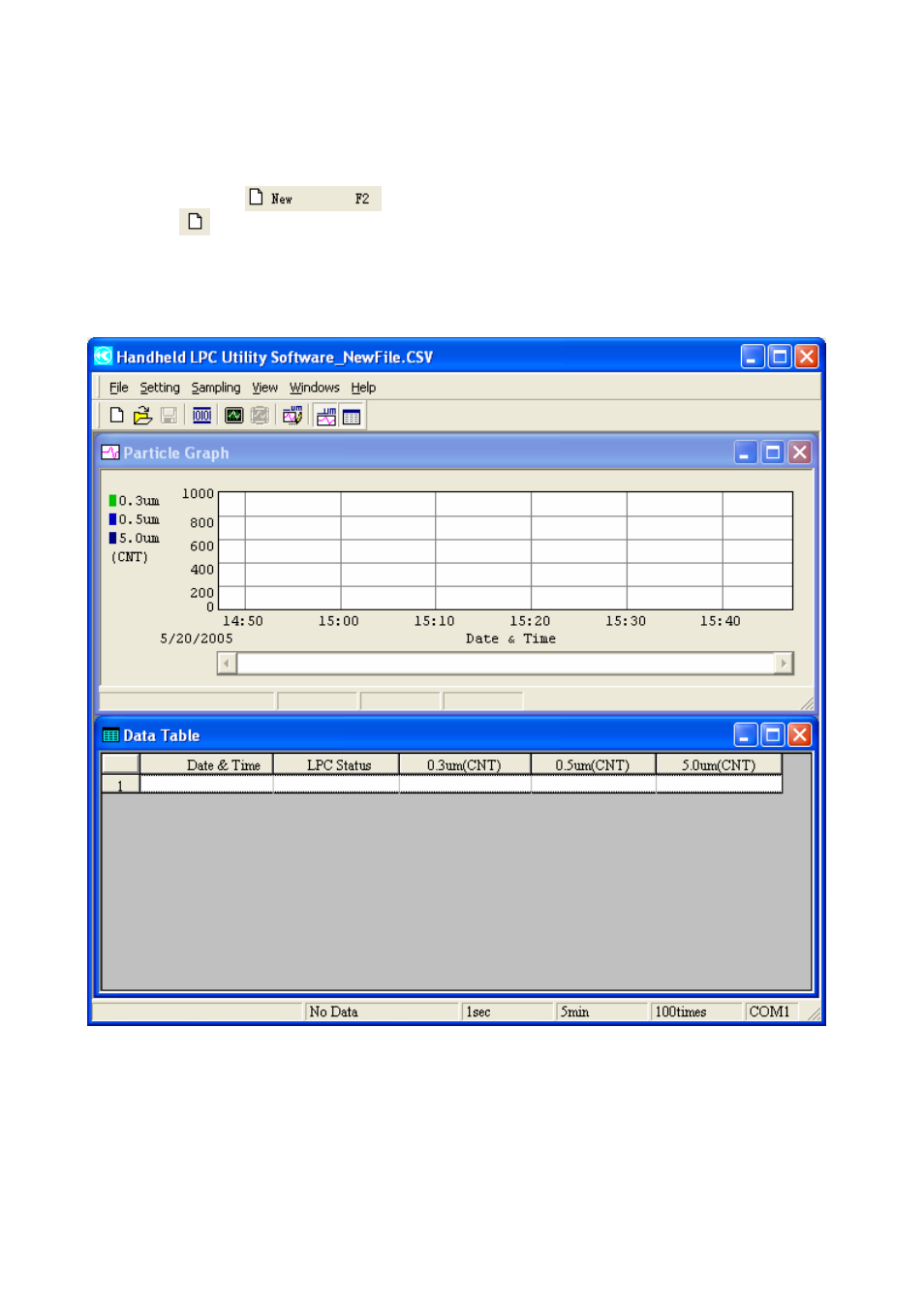Click the standalone New page icon above window

[195, 222]
